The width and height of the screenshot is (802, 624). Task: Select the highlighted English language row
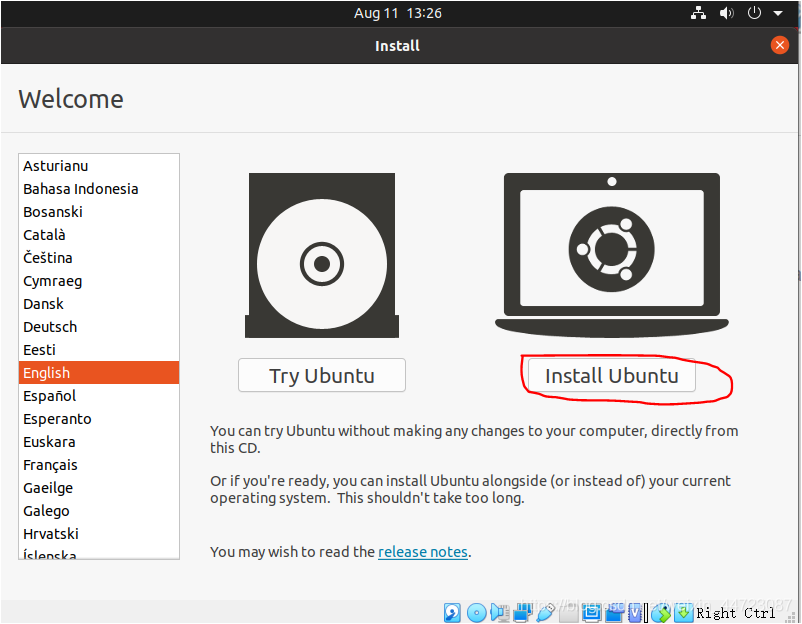click(99, 373)
